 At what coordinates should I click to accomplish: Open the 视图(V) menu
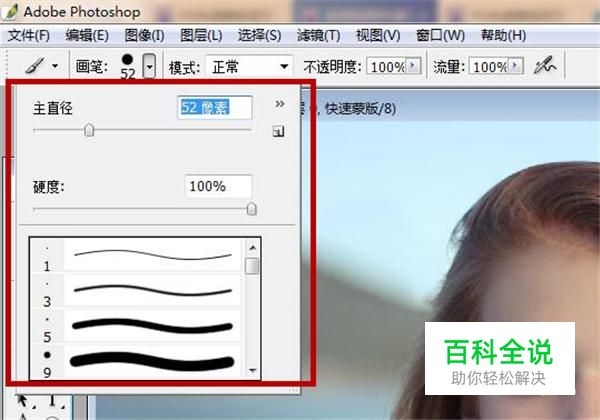click(x=378, y=36)
